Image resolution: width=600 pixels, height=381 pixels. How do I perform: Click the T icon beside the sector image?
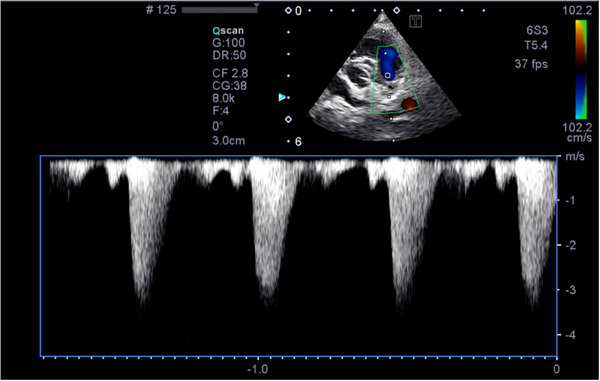pos(415,21)
